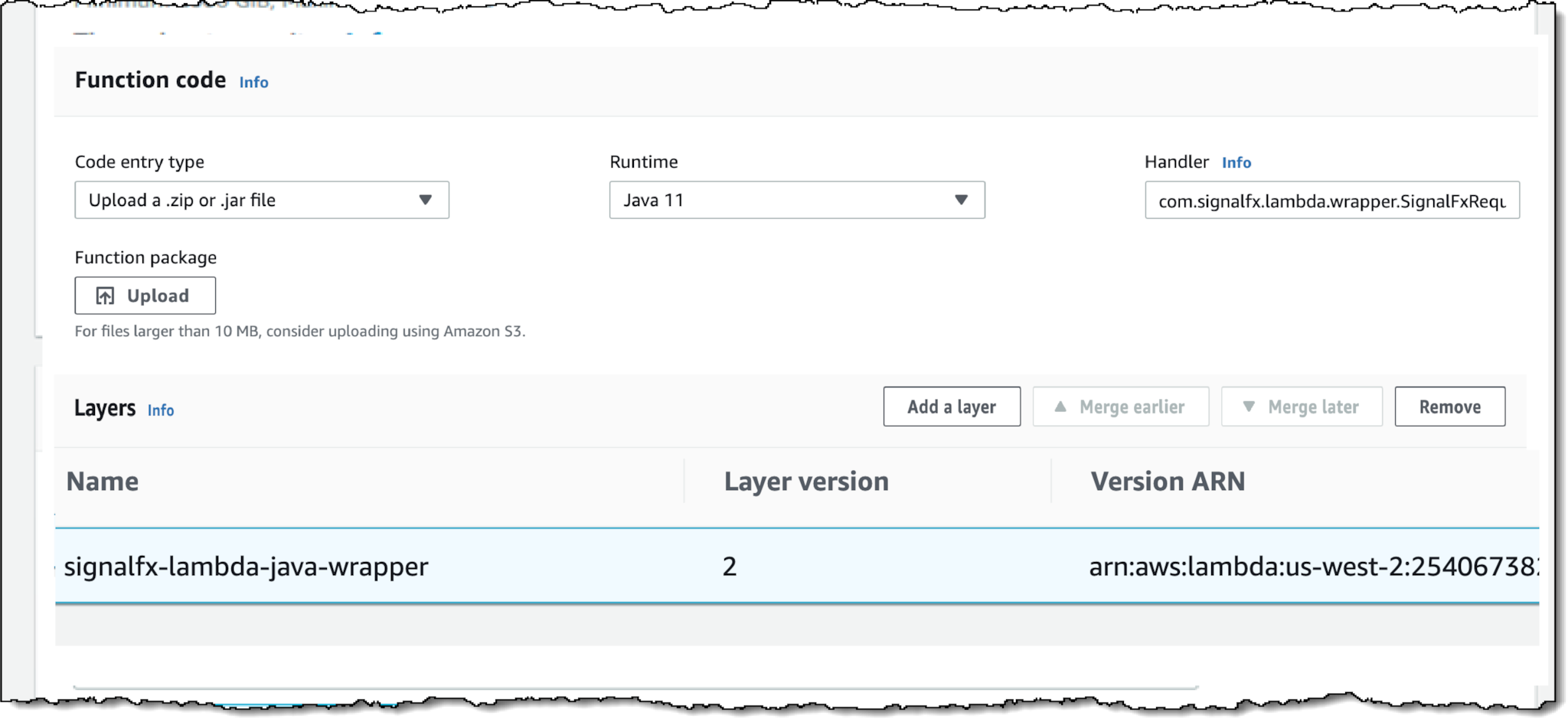
Task: Click the Layer version column header
Action: pos(806,482)
